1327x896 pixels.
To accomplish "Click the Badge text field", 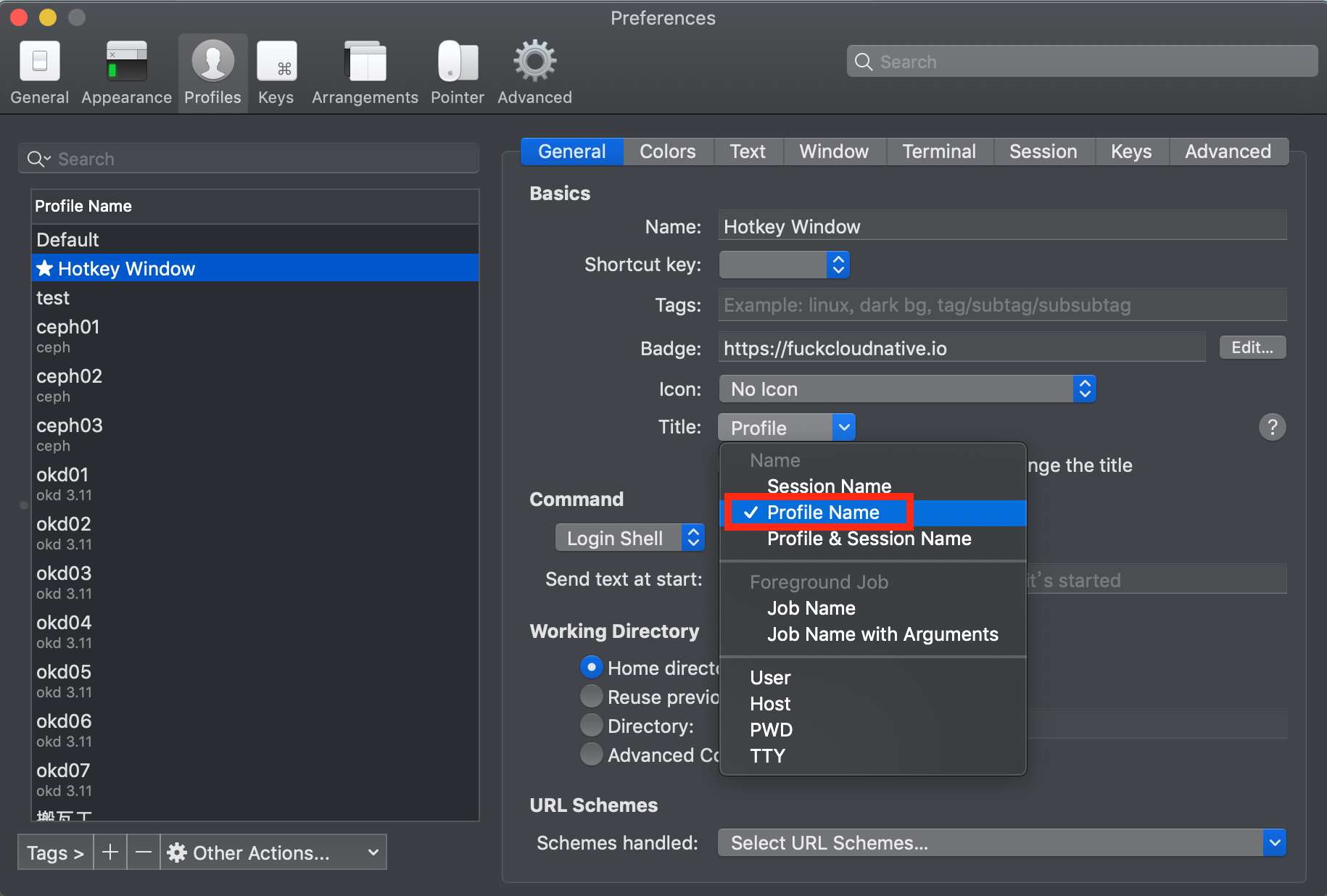I will point(962,348).
